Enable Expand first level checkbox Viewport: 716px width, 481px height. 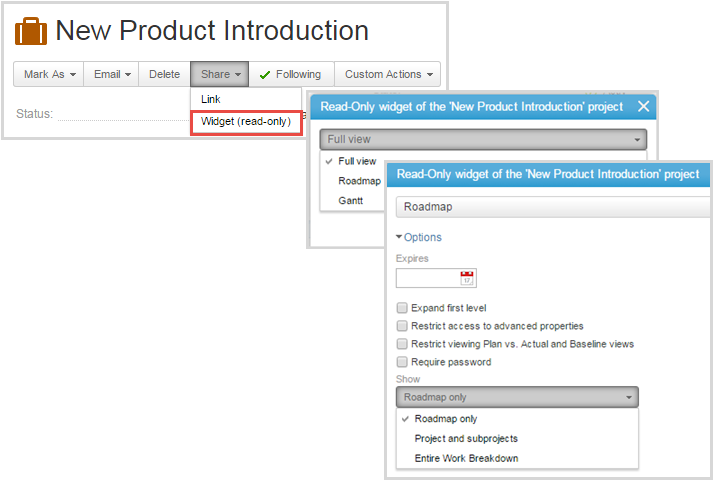click(x=402, y=308)
